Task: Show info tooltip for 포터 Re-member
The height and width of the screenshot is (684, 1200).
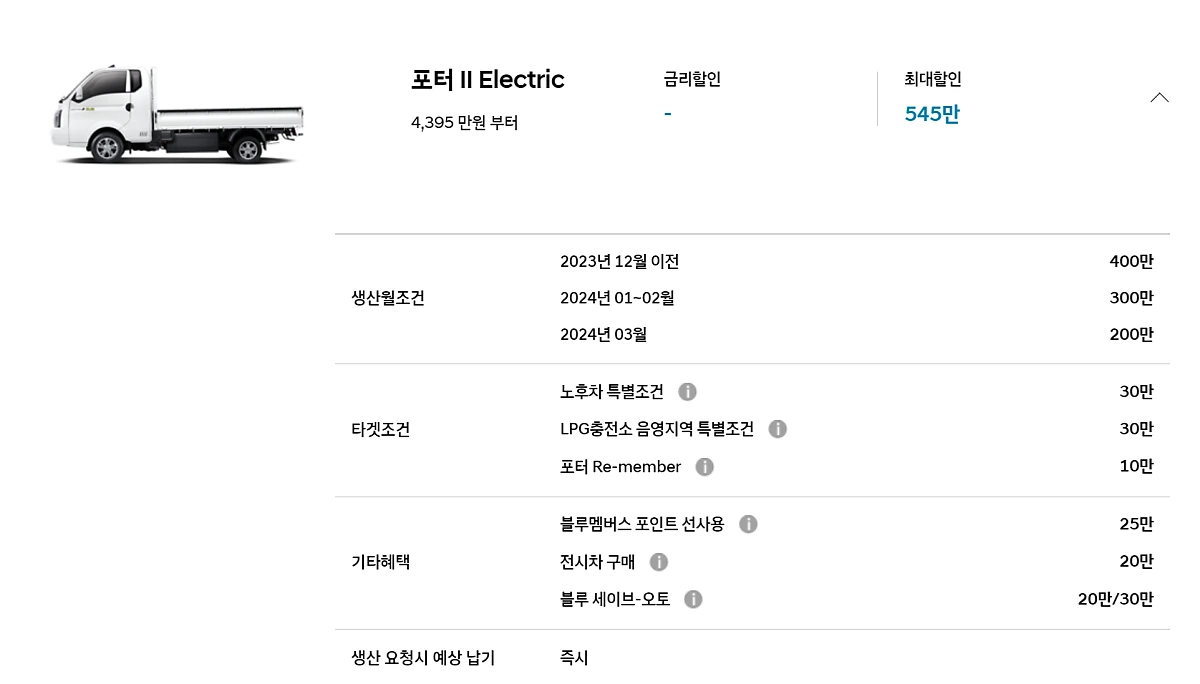Action: (704, 467)
